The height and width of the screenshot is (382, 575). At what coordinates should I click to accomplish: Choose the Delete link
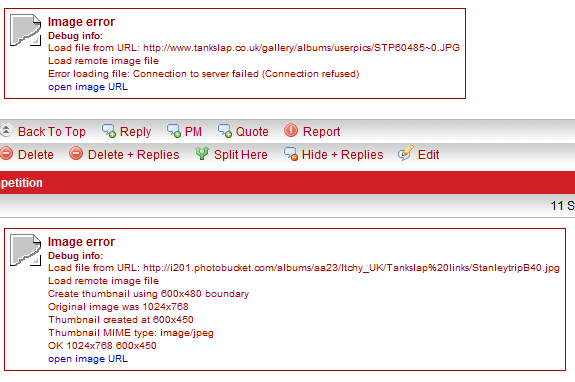pos(36,155)
